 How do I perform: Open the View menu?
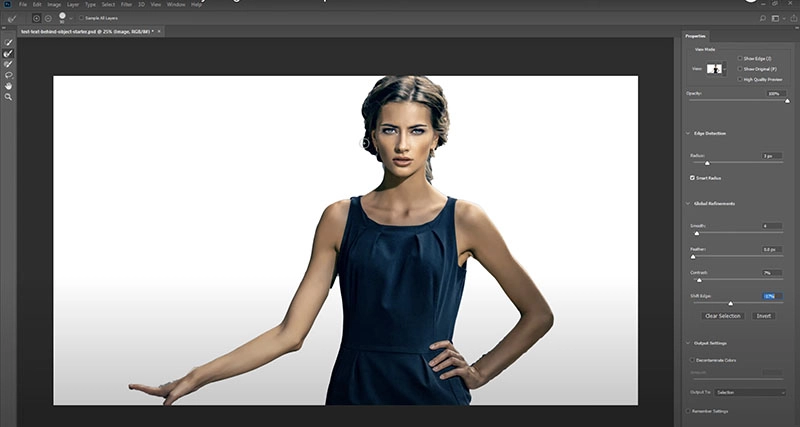(156, 5)
